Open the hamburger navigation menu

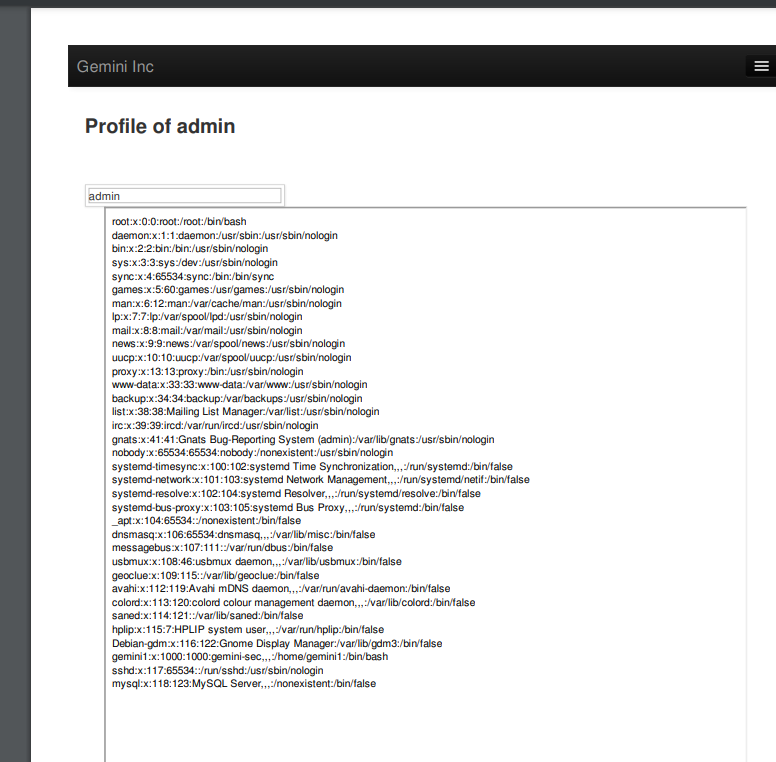pyautogui.click(x=761, y=66)
